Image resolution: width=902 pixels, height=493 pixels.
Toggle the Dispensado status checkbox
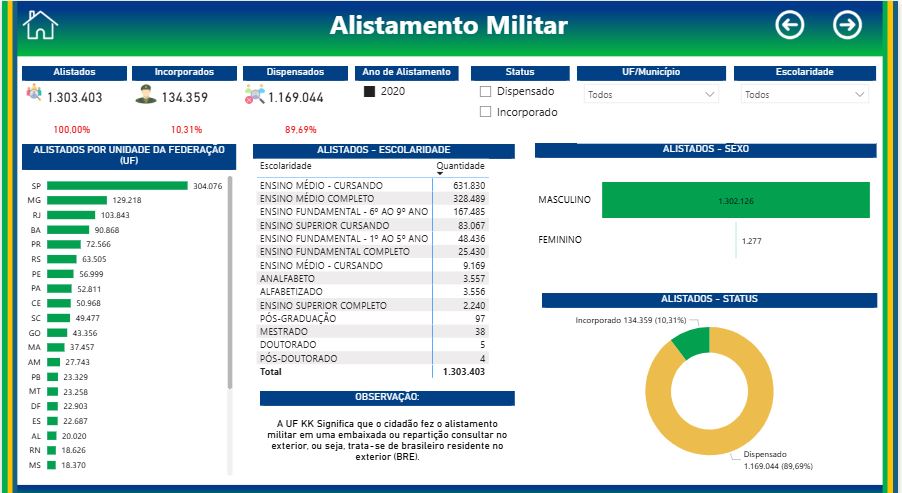tap(486, 91)
